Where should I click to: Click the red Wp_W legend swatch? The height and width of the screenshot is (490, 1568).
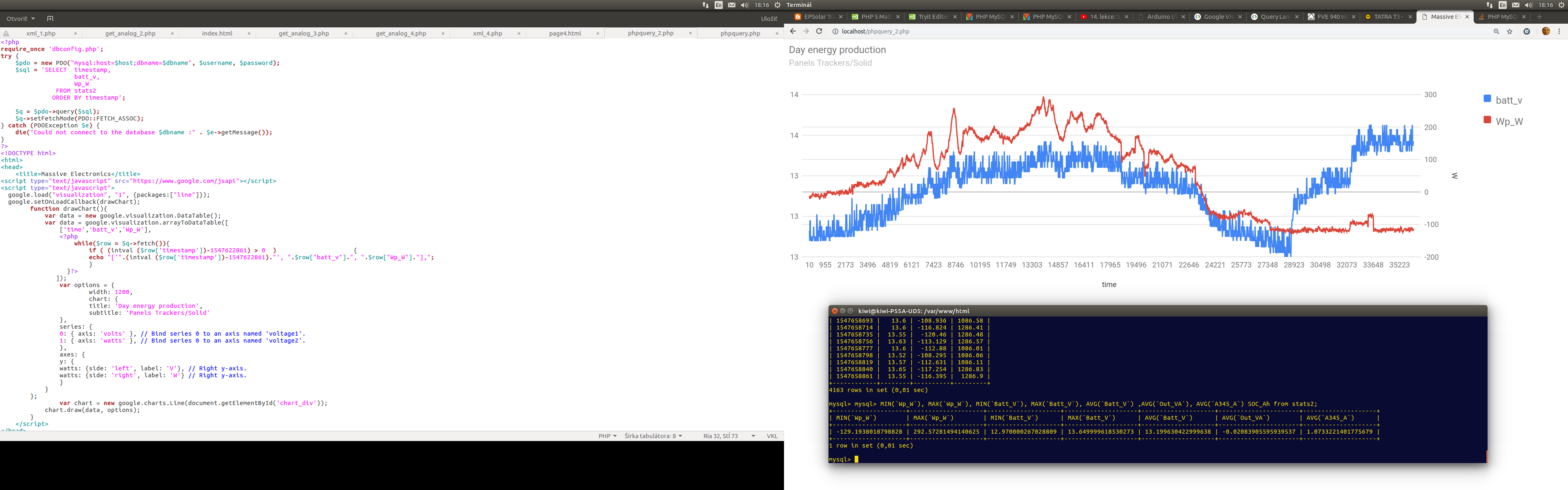click(x=1487, y=120)
